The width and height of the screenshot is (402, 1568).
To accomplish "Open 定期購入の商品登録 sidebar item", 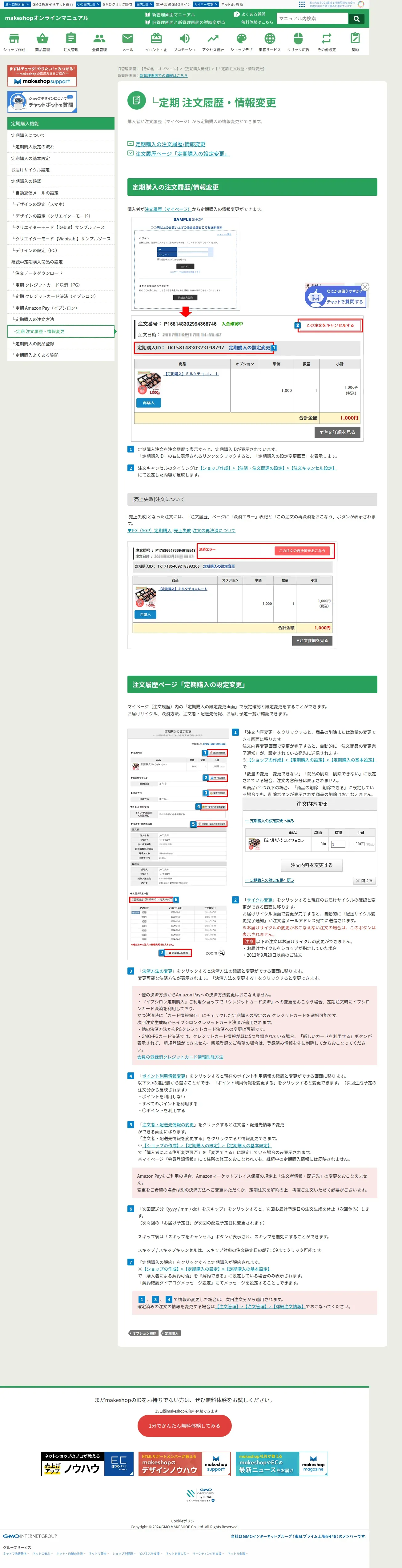I will (61, 344).
